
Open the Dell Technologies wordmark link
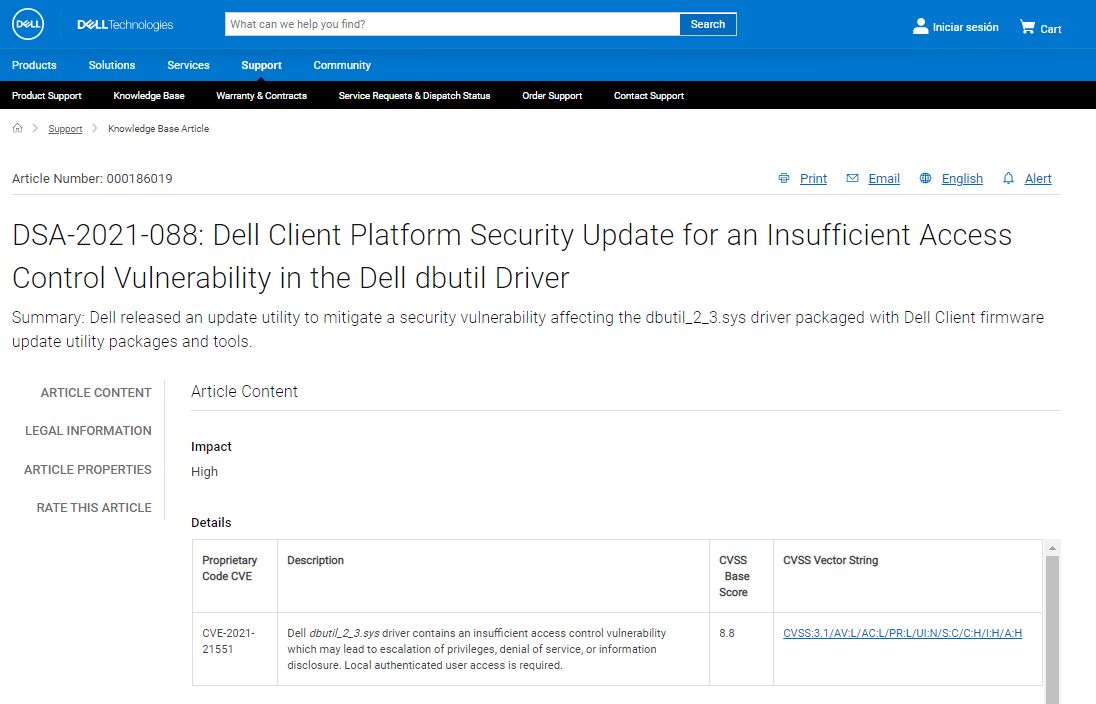(x=125, y=24)
